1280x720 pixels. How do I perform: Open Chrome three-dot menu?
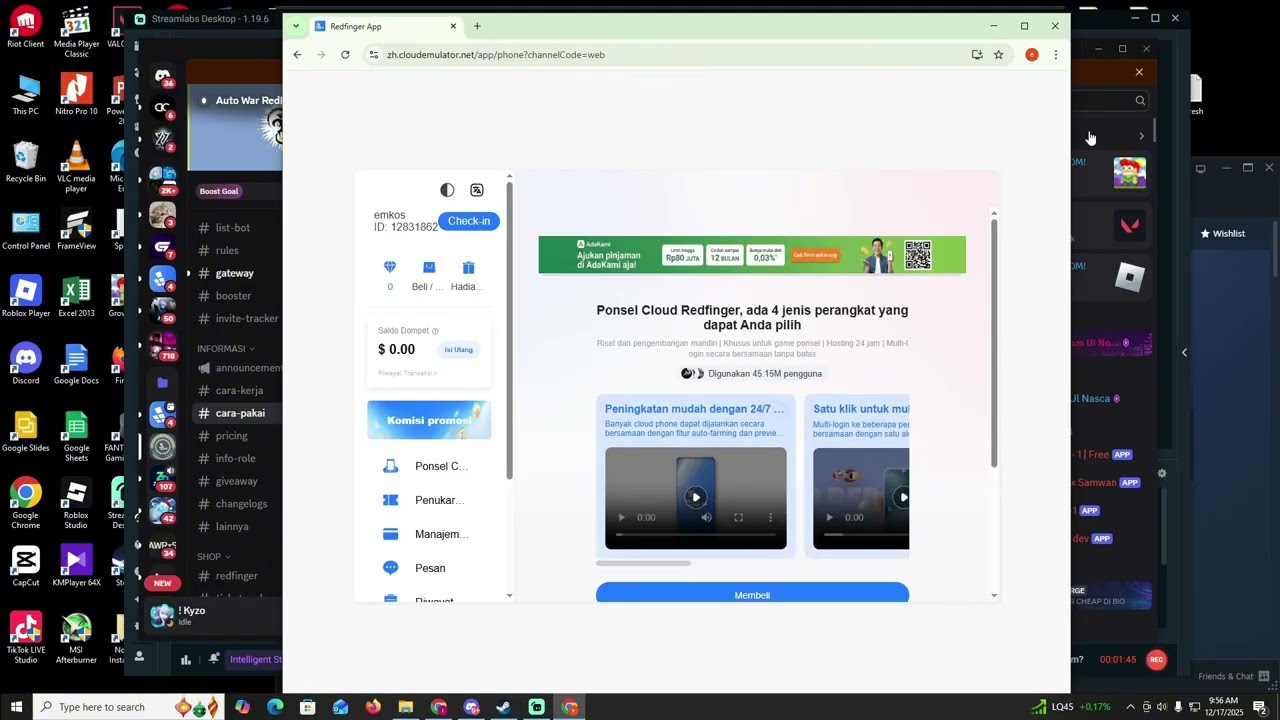click(x=1055, y=55)
